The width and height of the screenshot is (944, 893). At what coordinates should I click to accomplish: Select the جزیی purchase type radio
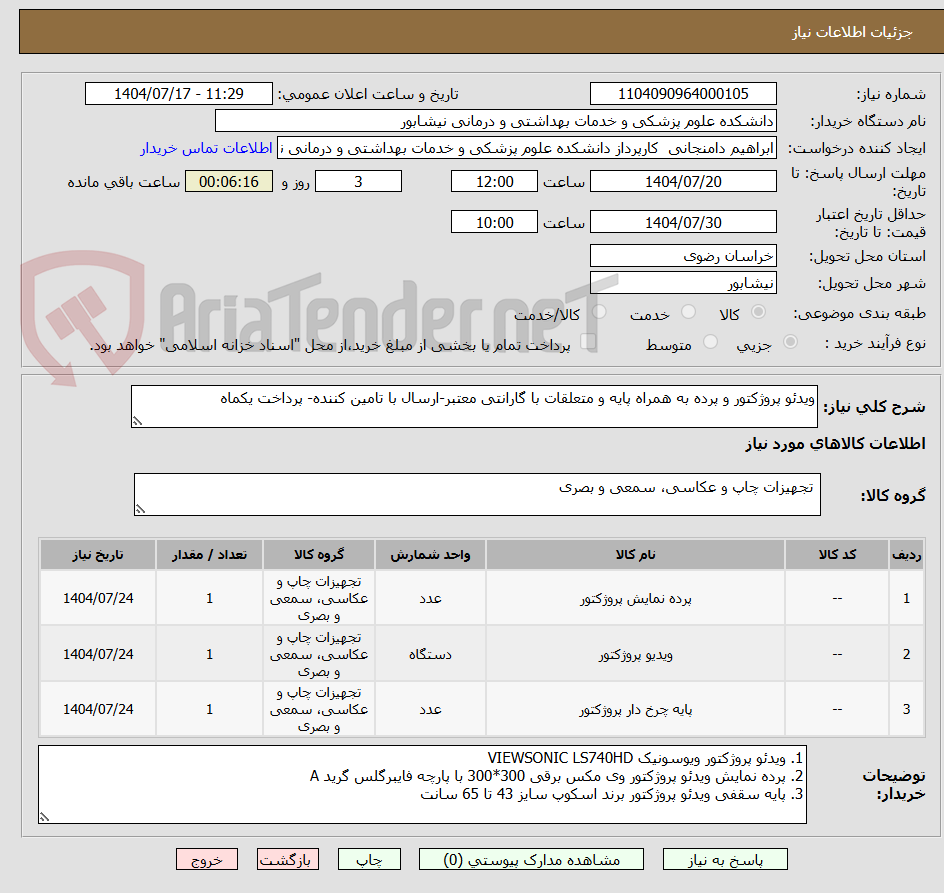[x=790, y=341]
